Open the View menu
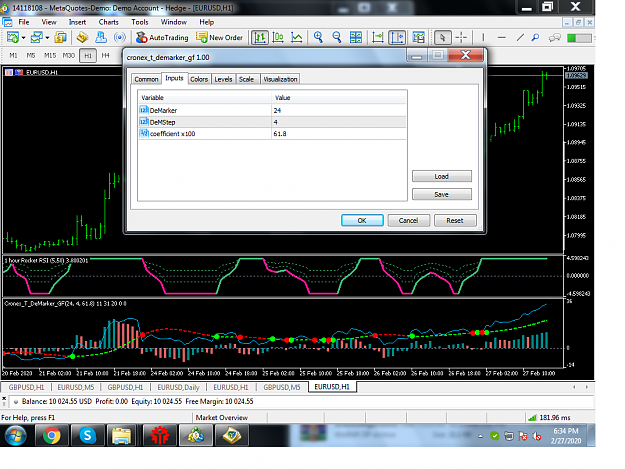 coord(49,22)
